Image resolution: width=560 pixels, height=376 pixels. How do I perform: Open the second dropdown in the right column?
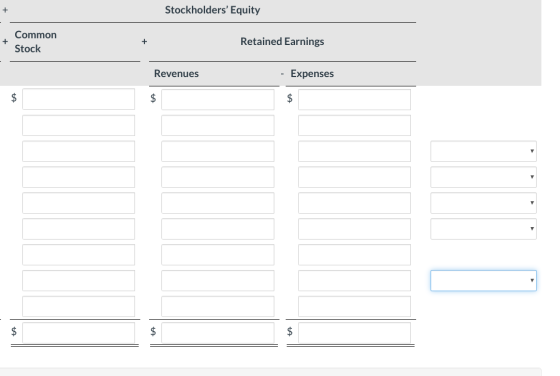tap(483, 177)
